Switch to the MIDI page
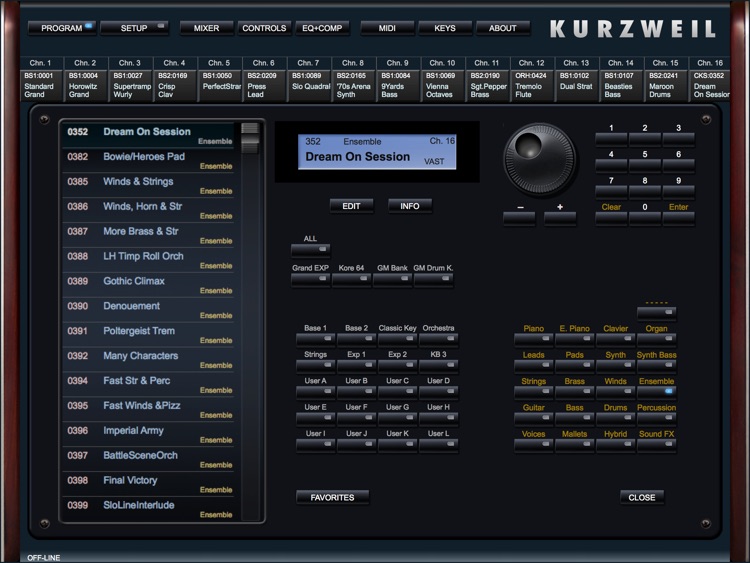750x563 pixels. [387, 28]
